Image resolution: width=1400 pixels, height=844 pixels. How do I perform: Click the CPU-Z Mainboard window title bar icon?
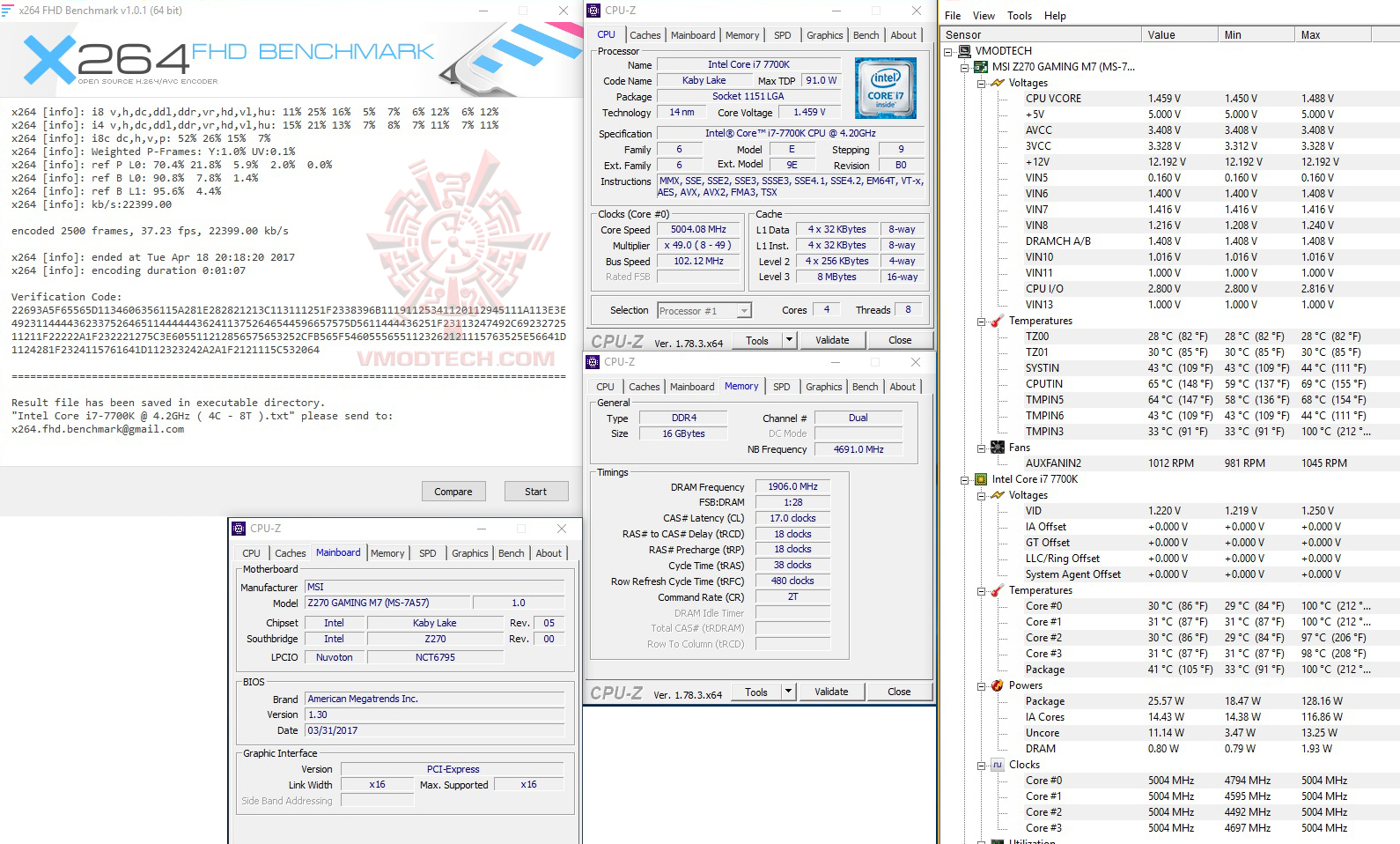(x=239, y=529)
